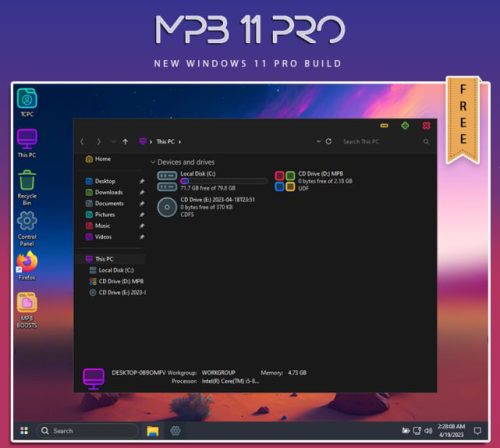Select This PC in the navigation tree
The image size is (500, 448).
point(111,259)
